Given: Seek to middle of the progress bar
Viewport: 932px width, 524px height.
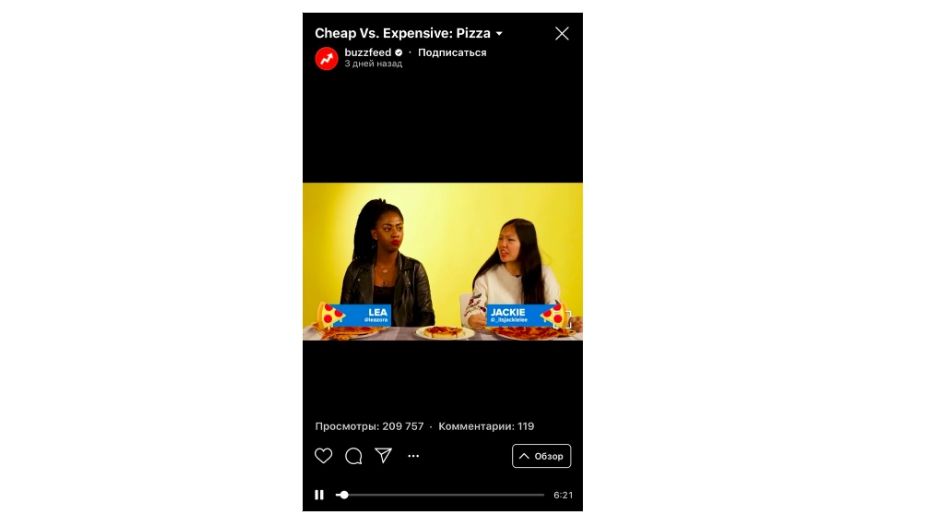Looking at the screenshot, I should [x=440, y=494].
